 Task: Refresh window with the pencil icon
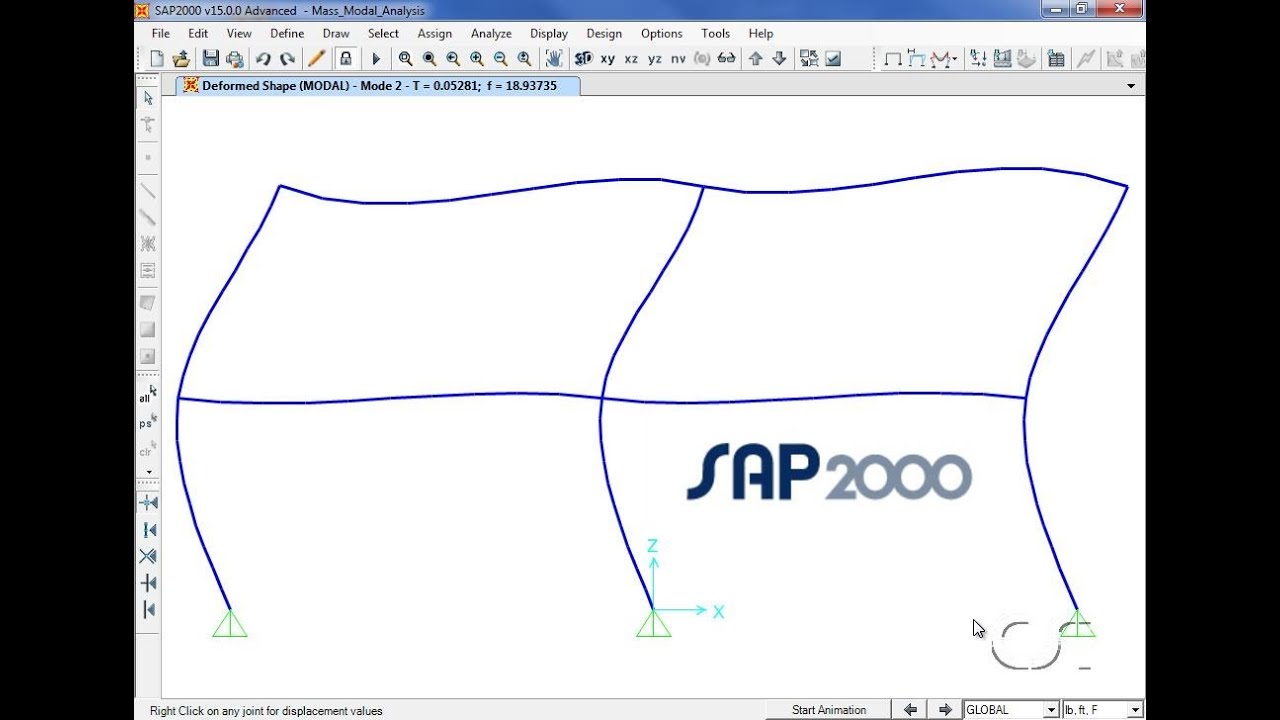click(316, 59)
